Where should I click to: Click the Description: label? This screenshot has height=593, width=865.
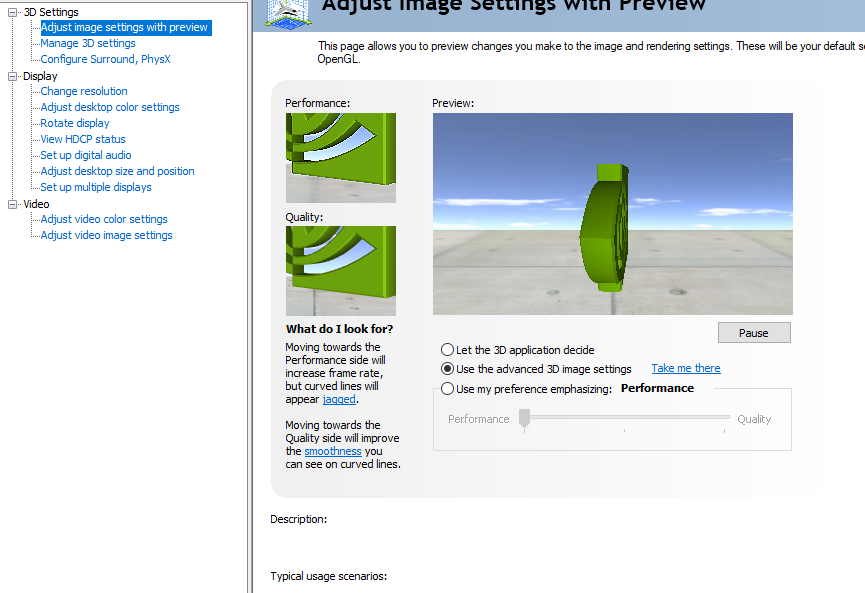coord(298,519)
